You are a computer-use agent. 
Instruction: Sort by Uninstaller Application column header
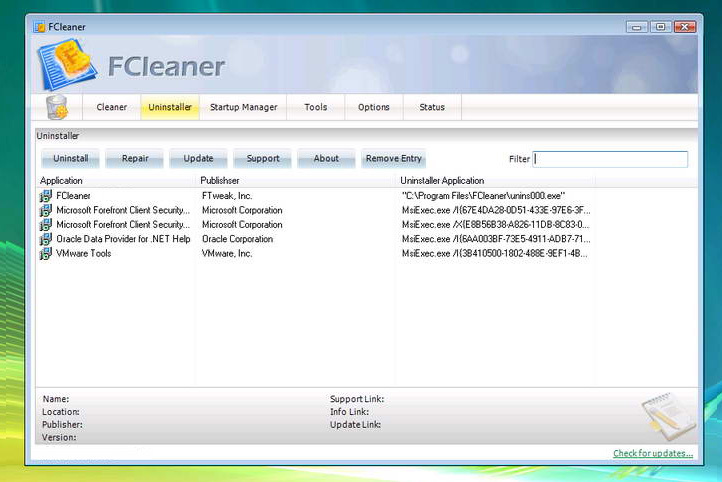click(x=495, y=180)
